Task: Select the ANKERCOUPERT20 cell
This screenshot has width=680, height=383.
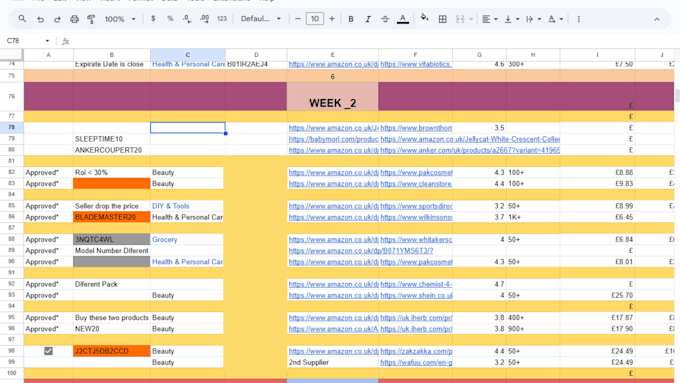Action: (x=112, y=150)
